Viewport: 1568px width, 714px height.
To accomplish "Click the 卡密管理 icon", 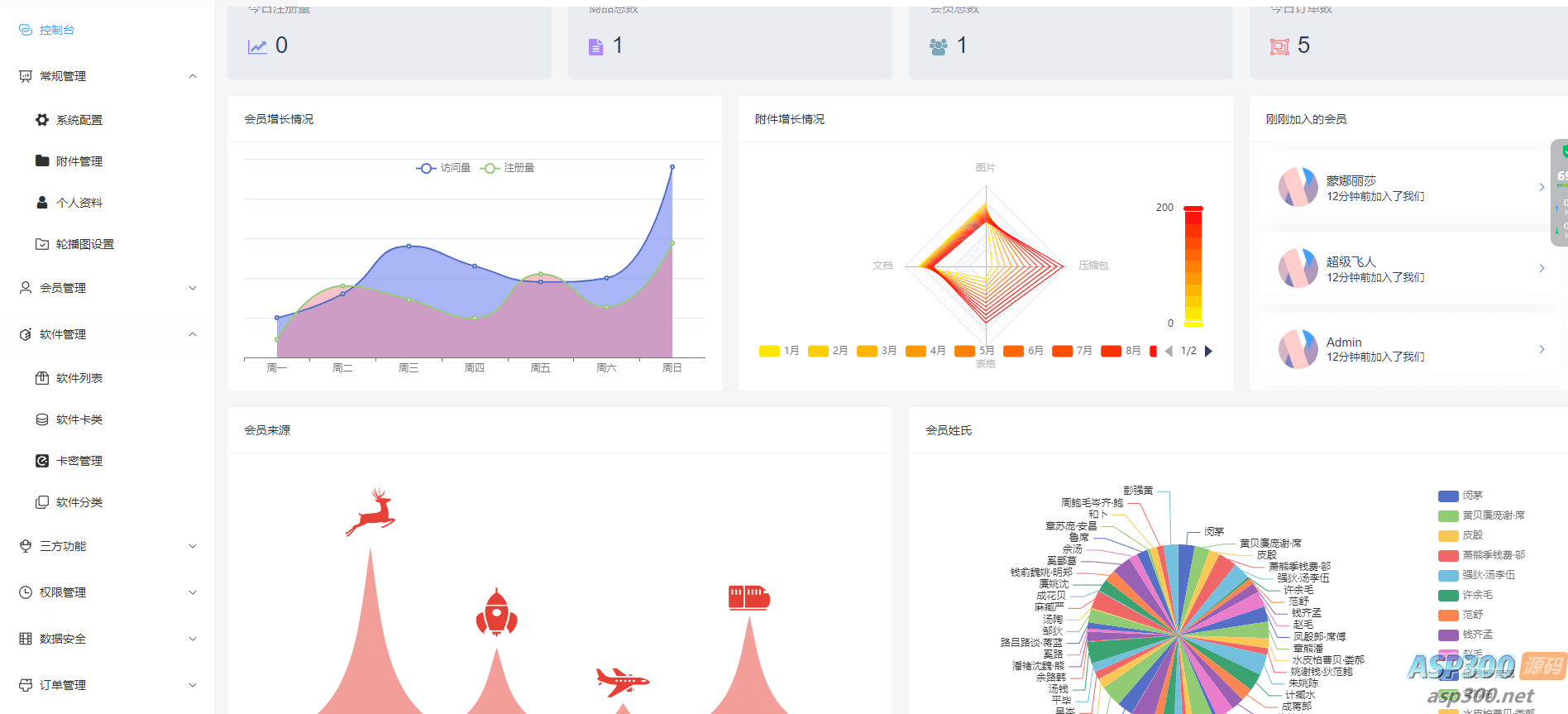I will tap(42, 461).
